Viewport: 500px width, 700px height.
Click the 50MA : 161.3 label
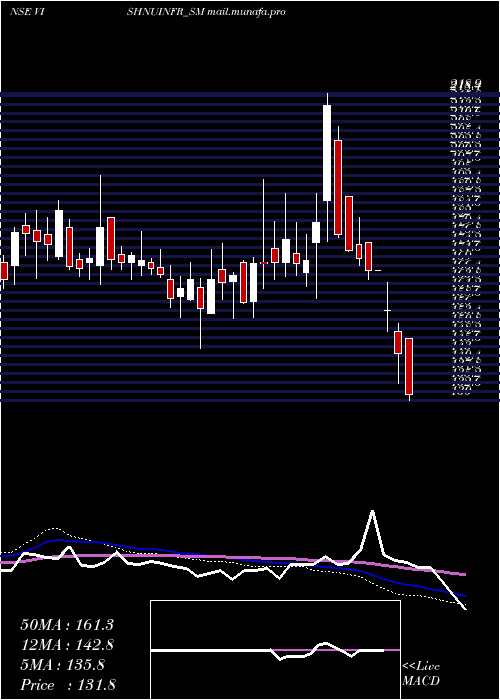[x=67, y=625]
